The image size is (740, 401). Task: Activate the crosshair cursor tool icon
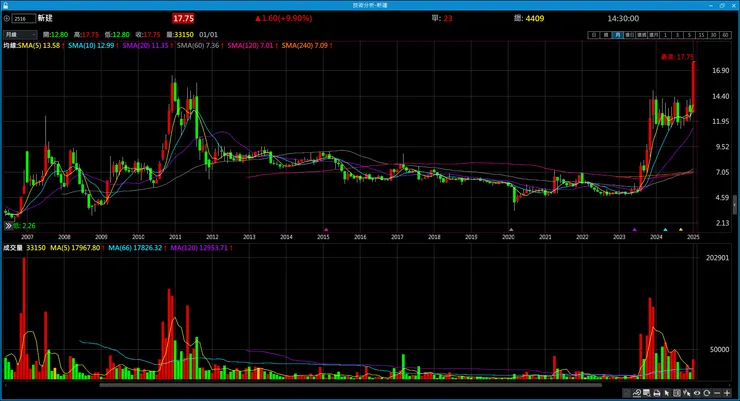click(687, 393)
